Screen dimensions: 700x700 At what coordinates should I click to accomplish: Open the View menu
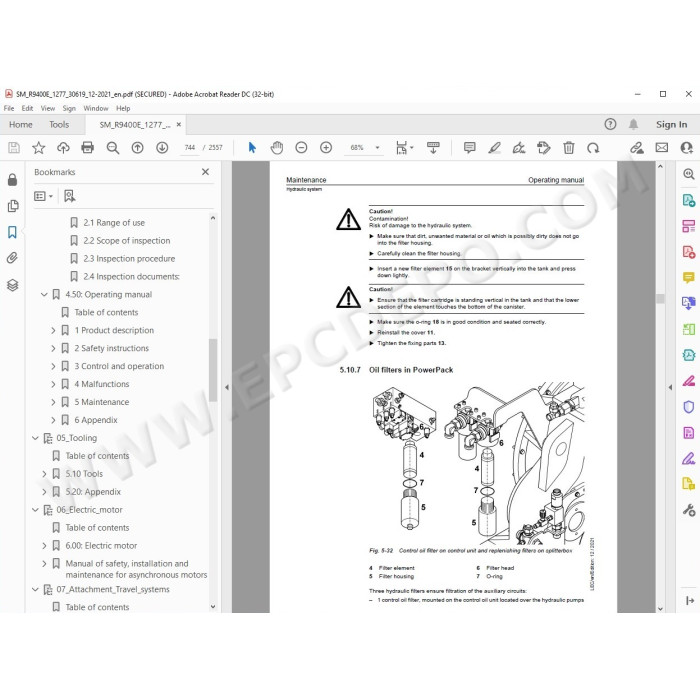click(x=48, y=108)
